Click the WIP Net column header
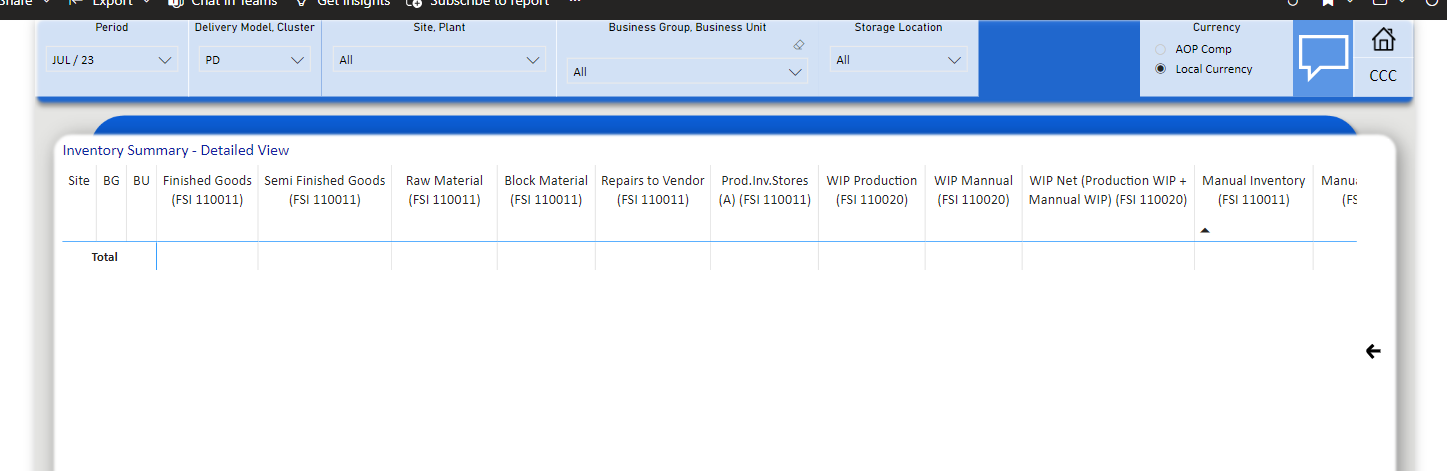The width and height of the screenshot is (1447, 471). click(1108, 190)
